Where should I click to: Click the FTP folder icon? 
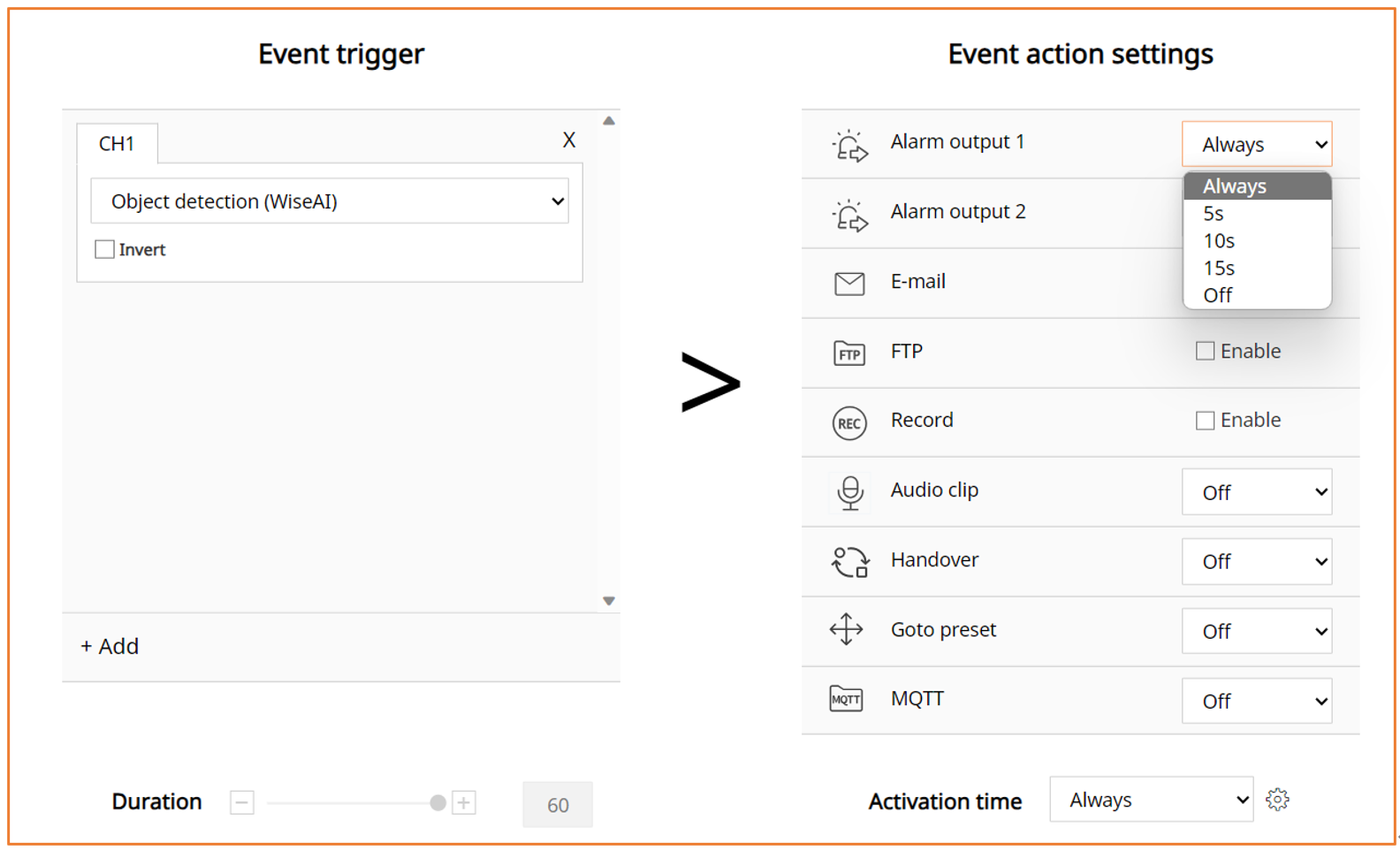click(x=849, y=353)
